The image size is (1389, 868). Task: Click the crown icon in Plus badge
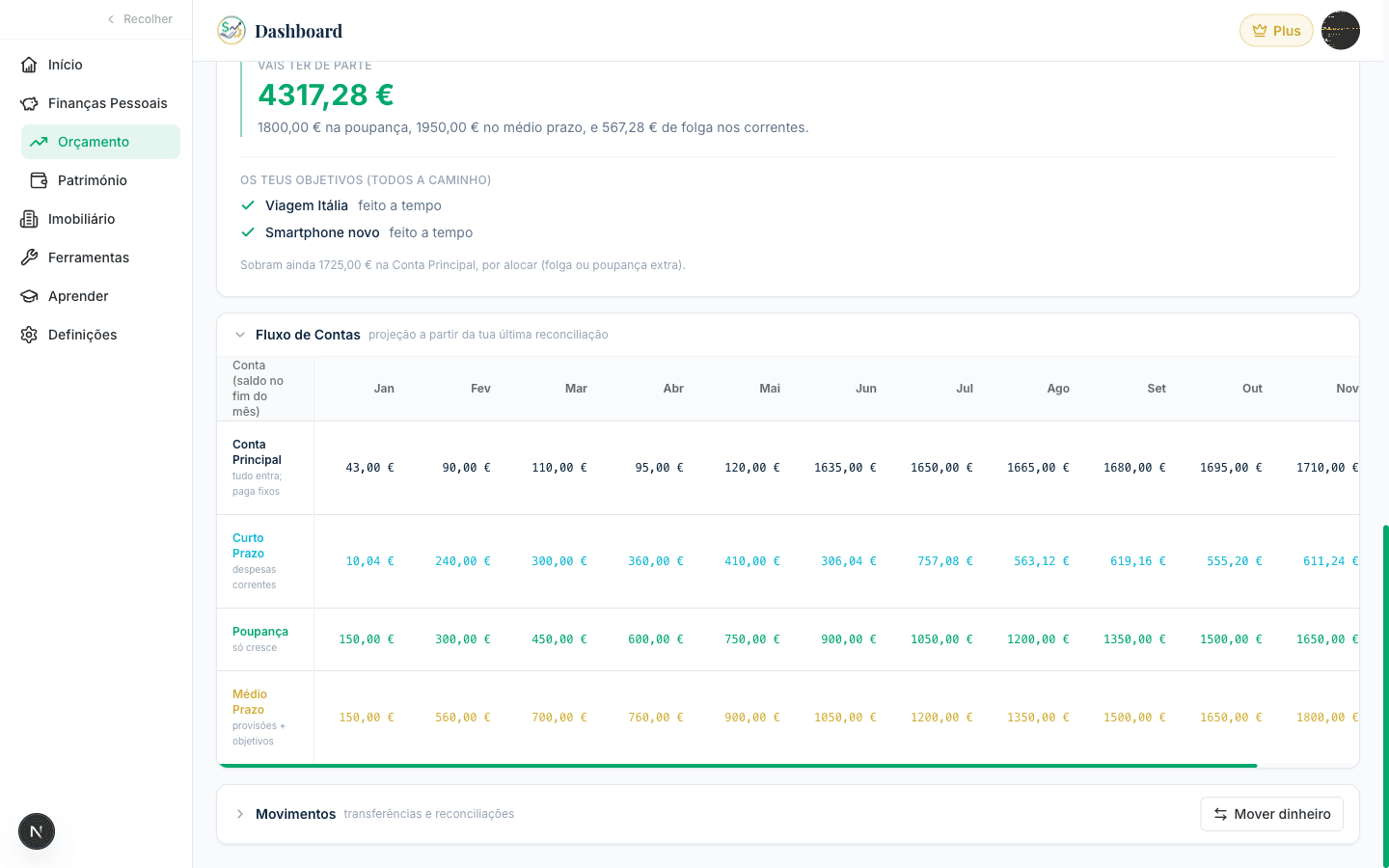point(1260,31)
